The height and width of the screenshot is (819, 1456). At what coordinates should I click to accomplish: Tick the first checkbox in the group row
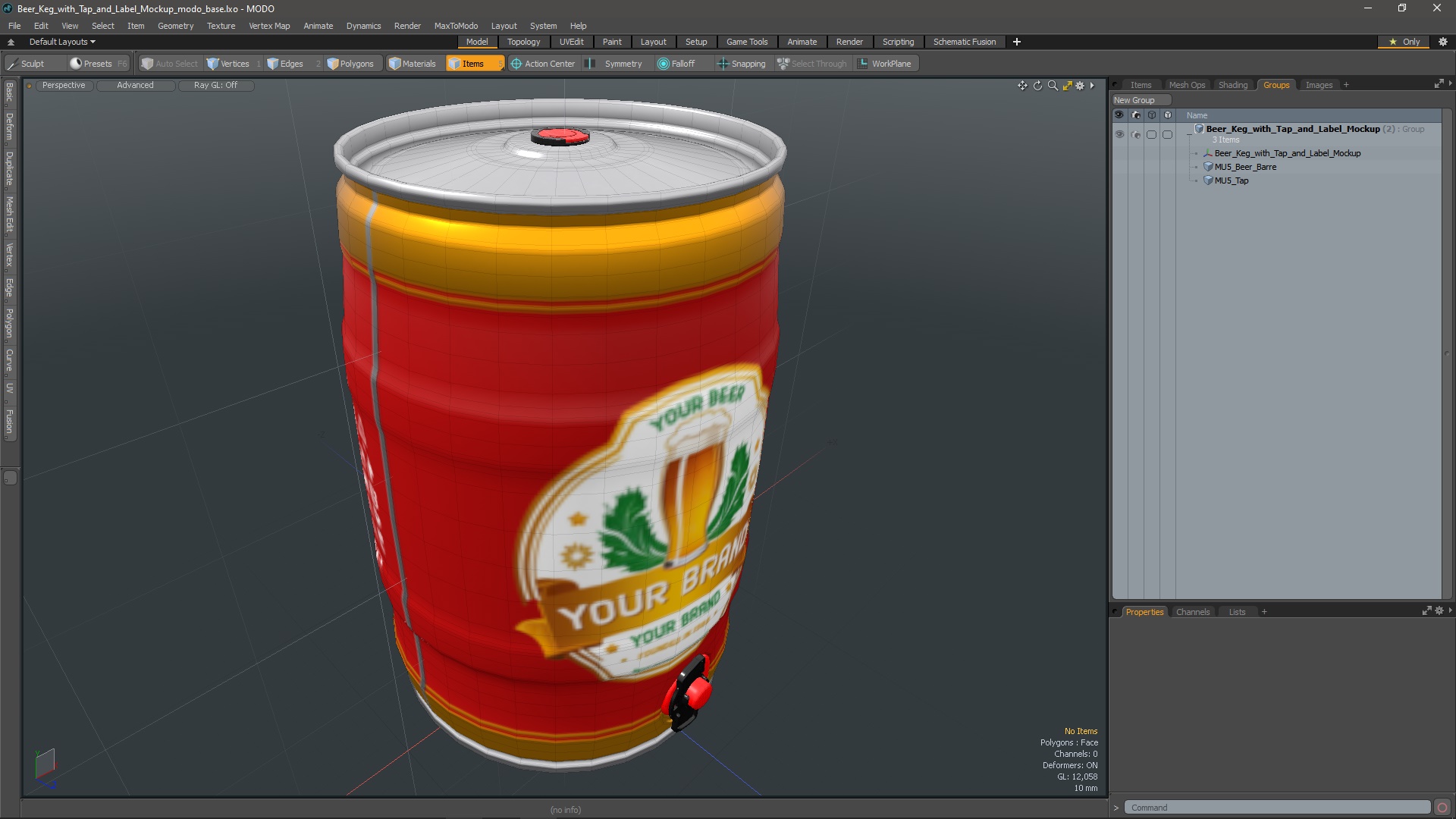[1151, 134]
